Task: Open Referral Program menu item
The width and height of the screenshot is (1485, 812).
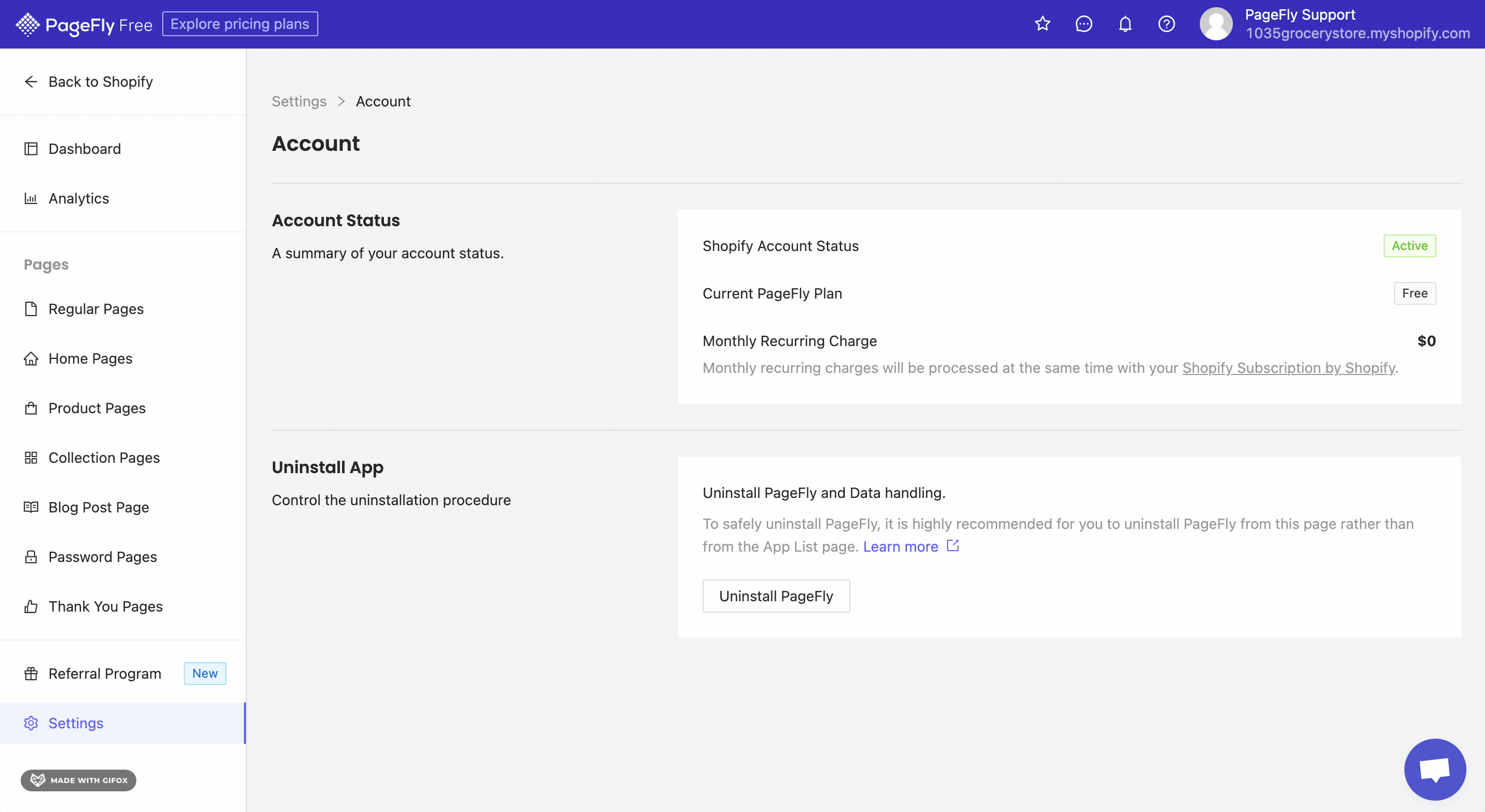Action: pyautogui.click(x=123, y=673)
